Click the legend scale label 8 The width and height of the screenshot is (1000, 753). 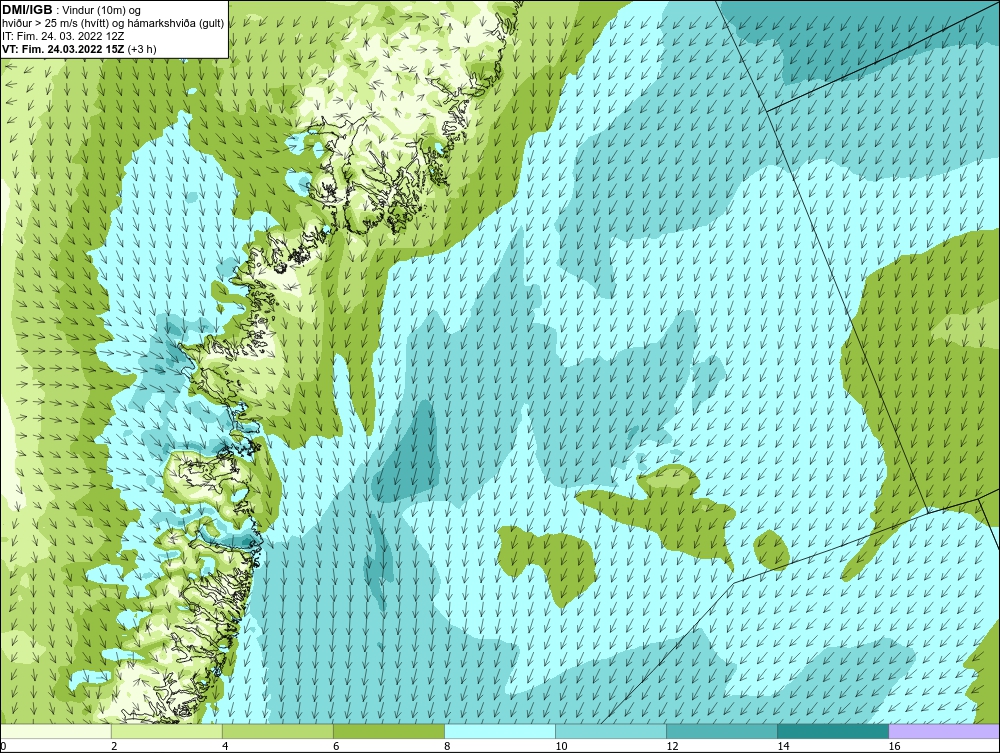(x=448, y=747)
